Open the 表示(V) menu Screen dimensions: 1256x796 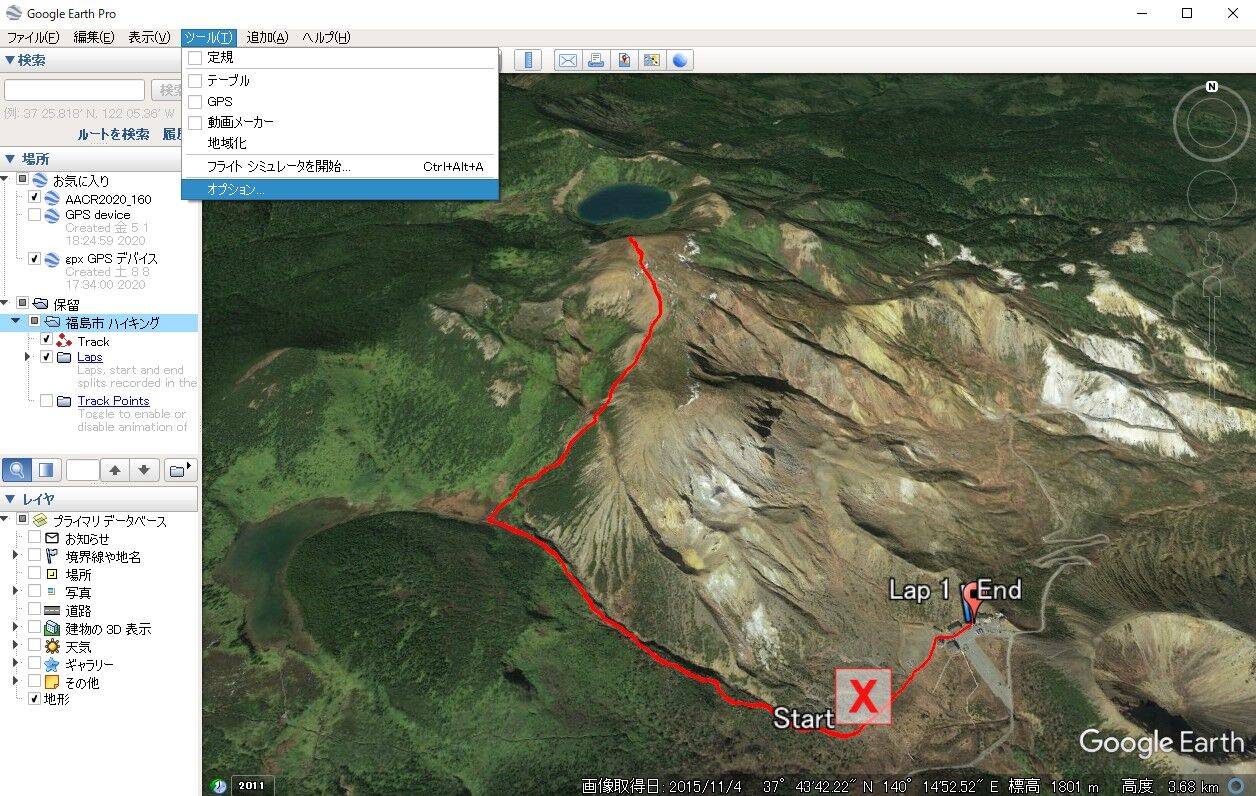(x=149, y=37)
